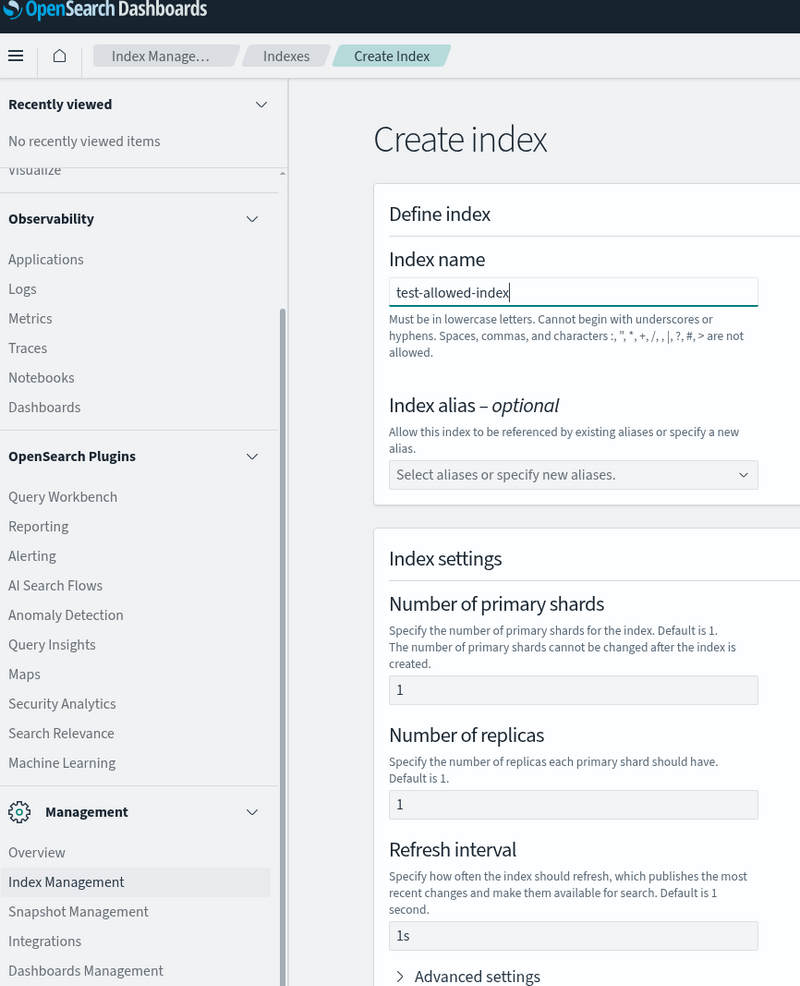Viewport: 800px width, 986px height.
Task: Open the Index alias dropdown
Action: [573, 475]
